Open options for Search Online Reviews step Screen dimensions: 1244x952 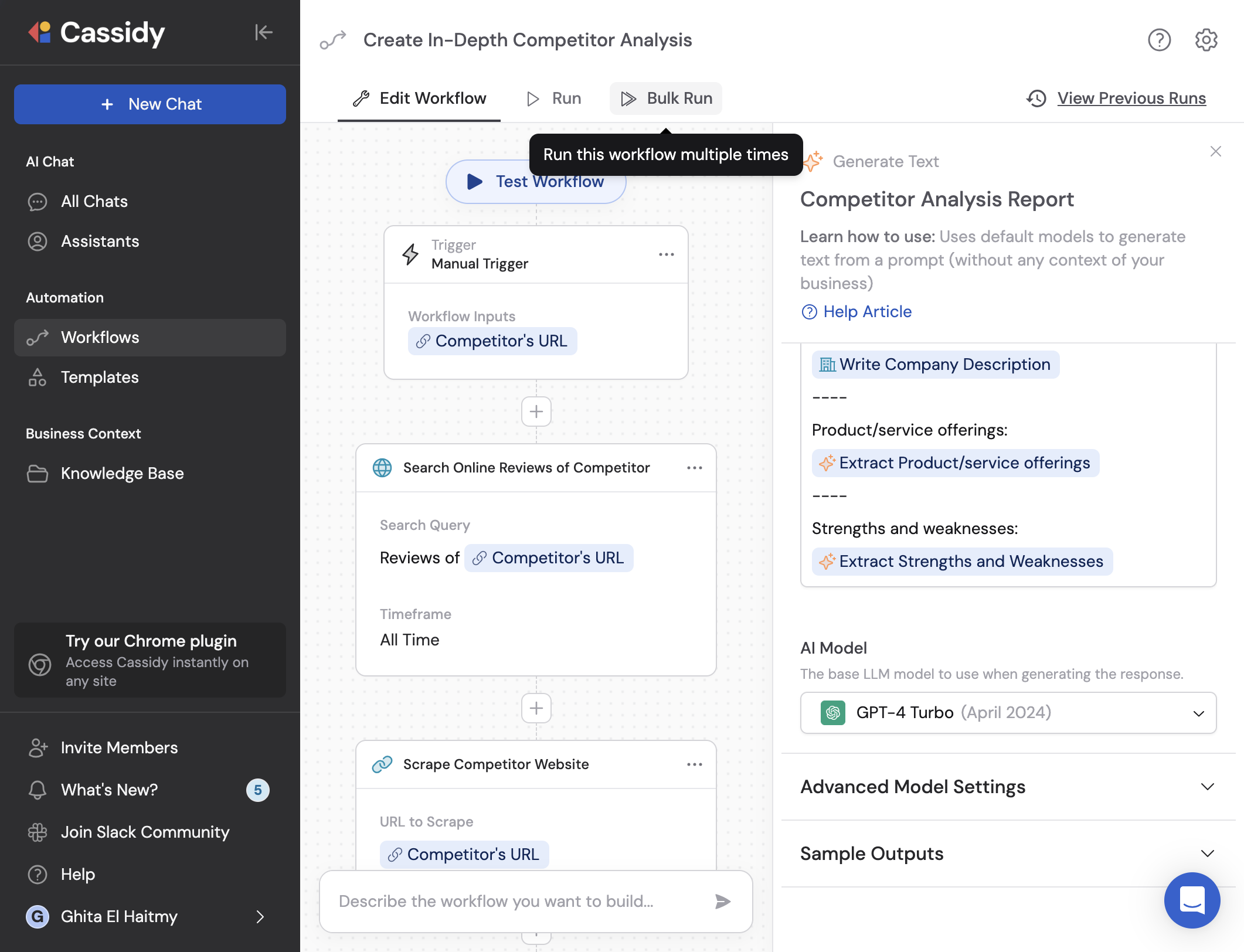(x=695, y=468)
